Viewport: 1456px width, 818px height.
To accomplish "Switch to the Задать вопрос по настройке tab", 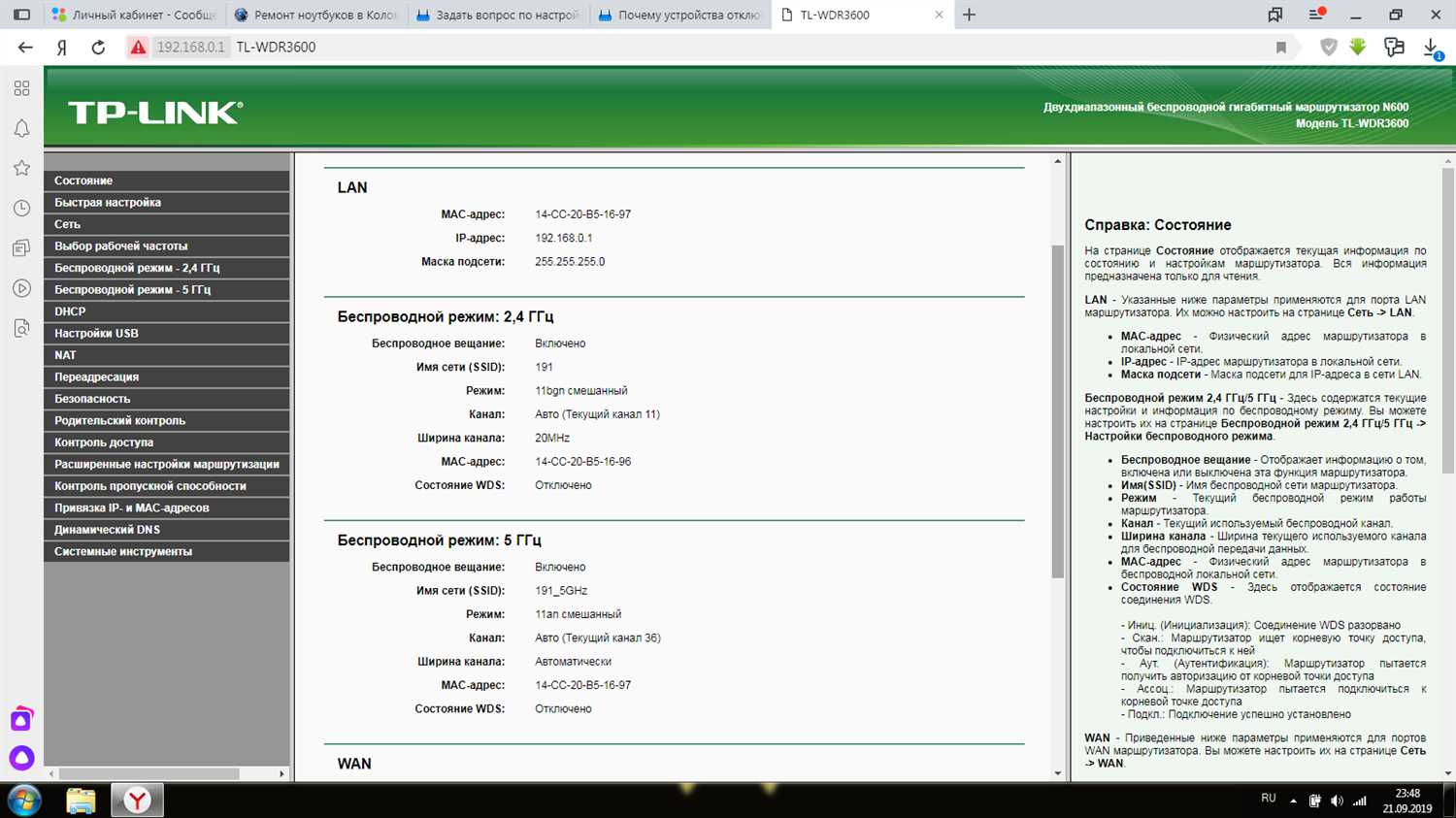I will pos(498,15).
